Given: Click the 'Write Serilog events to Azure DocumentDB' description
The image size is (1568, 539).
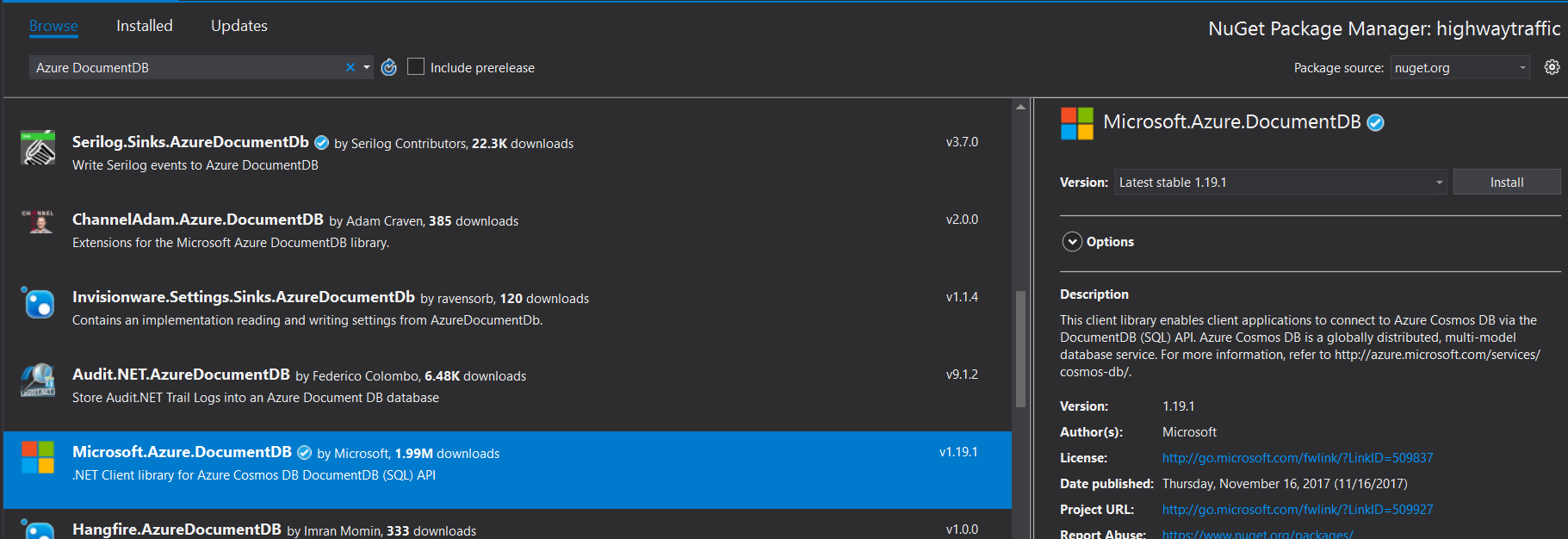Looking at the screenshot, I should (195, 165).
